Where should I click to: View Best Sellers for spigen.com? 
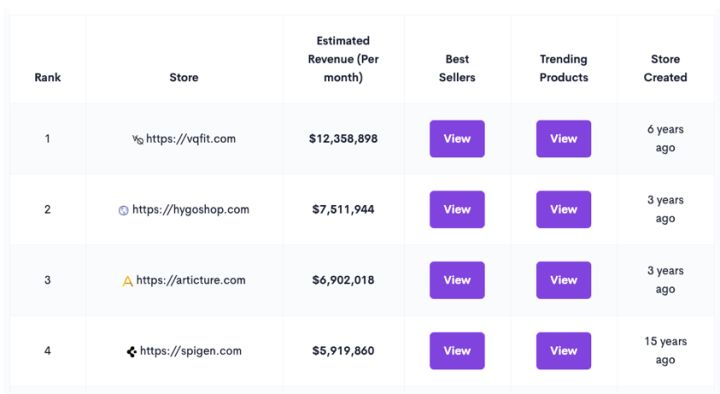(457, 351)
